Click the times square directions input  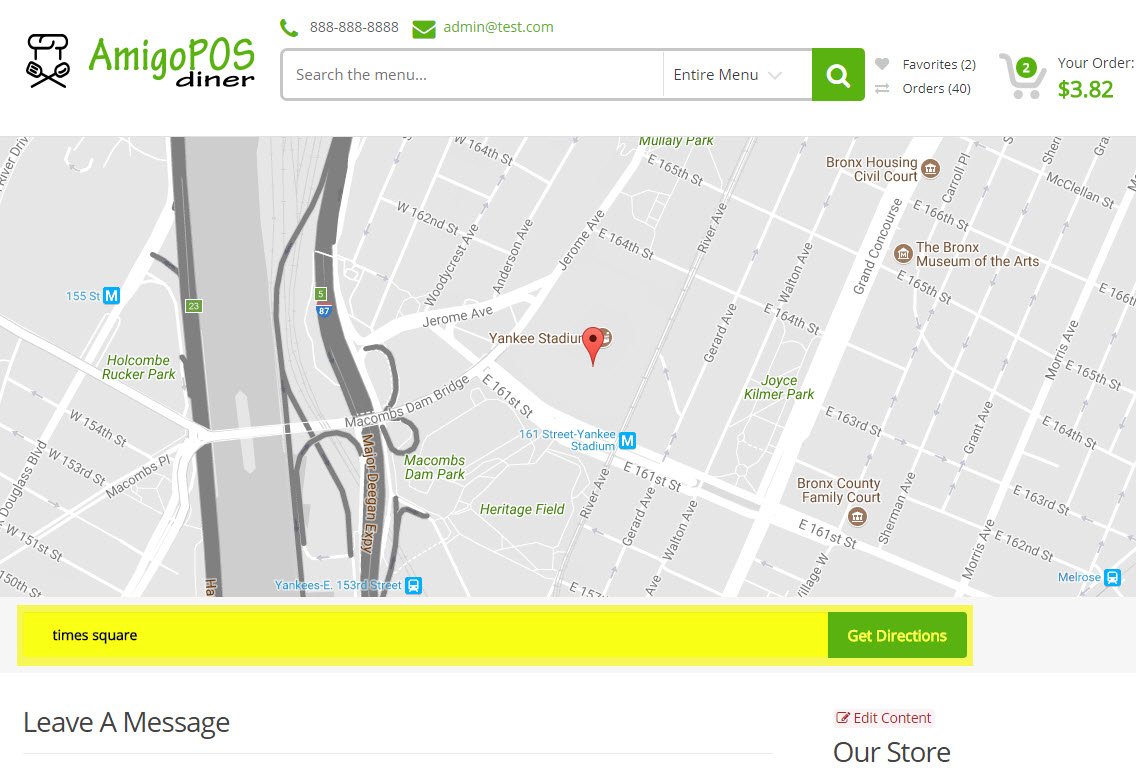pos(425,635)
